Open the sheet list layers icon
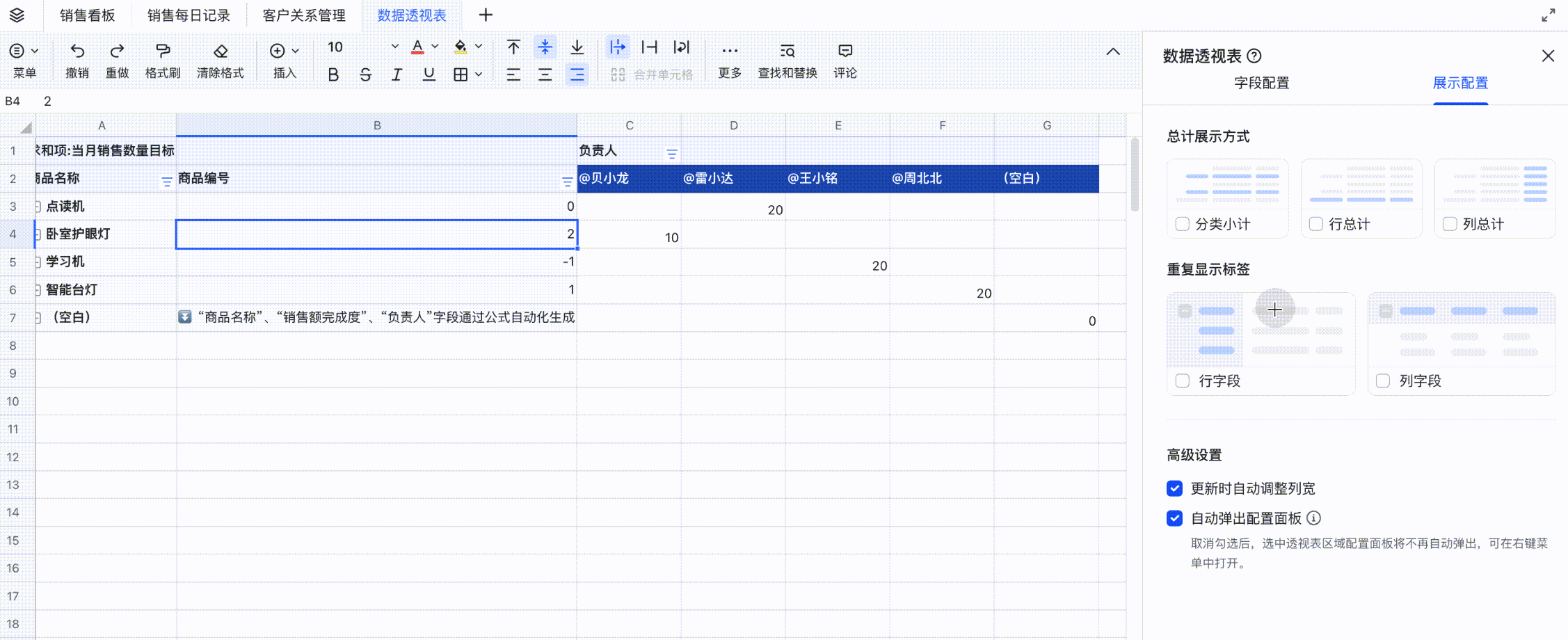The image size is (1568, 640). point(17,15)
